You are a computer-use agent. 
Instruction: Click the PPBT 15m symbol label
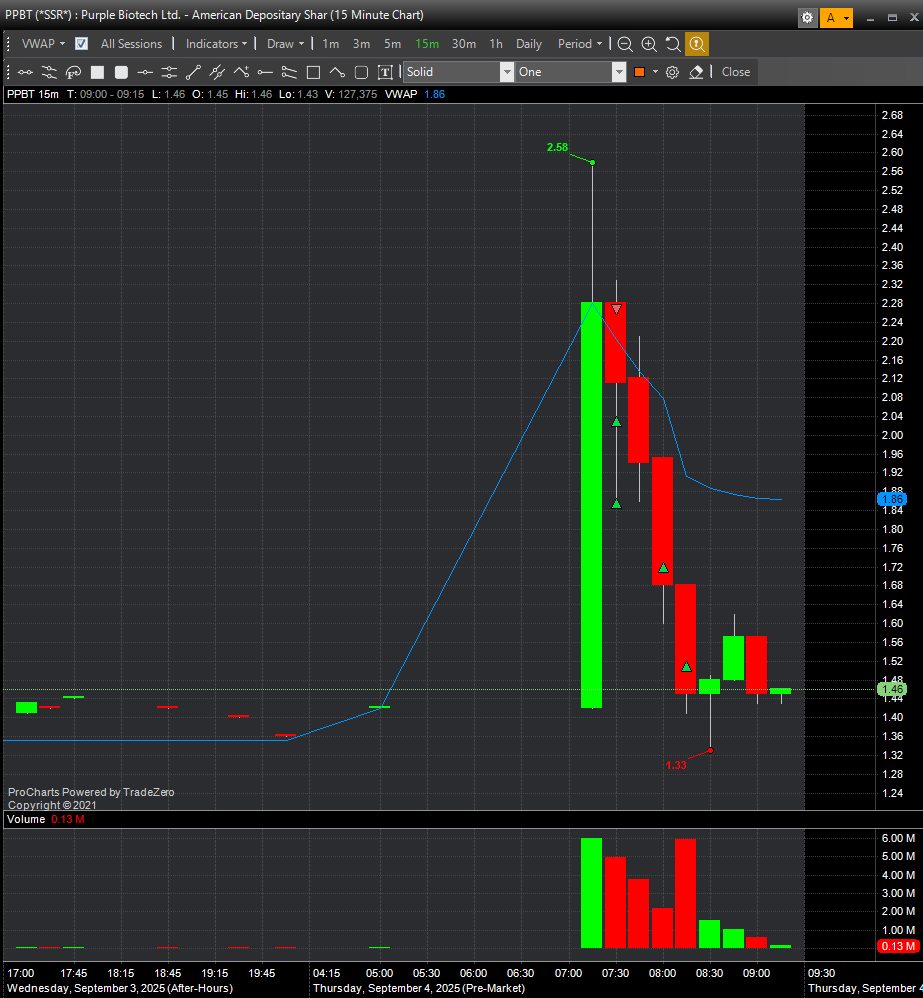[x=32, y=94]
